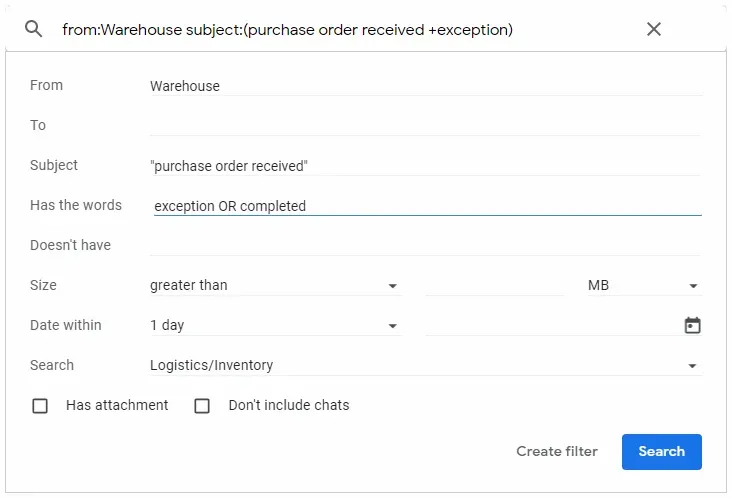
Task: Click the empty Doesn't have field
Action: point(426,245)
